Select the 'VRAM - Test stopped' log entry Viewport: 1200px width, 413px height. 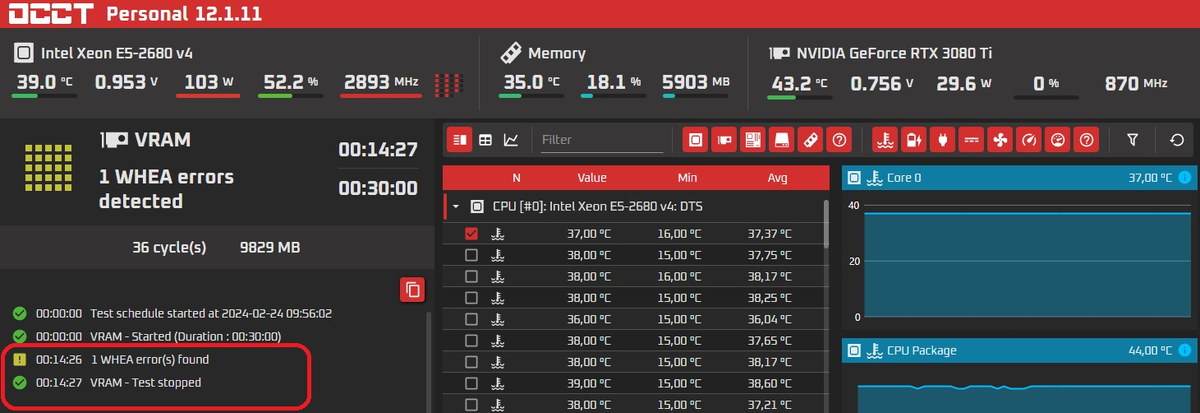click(107, 383)
